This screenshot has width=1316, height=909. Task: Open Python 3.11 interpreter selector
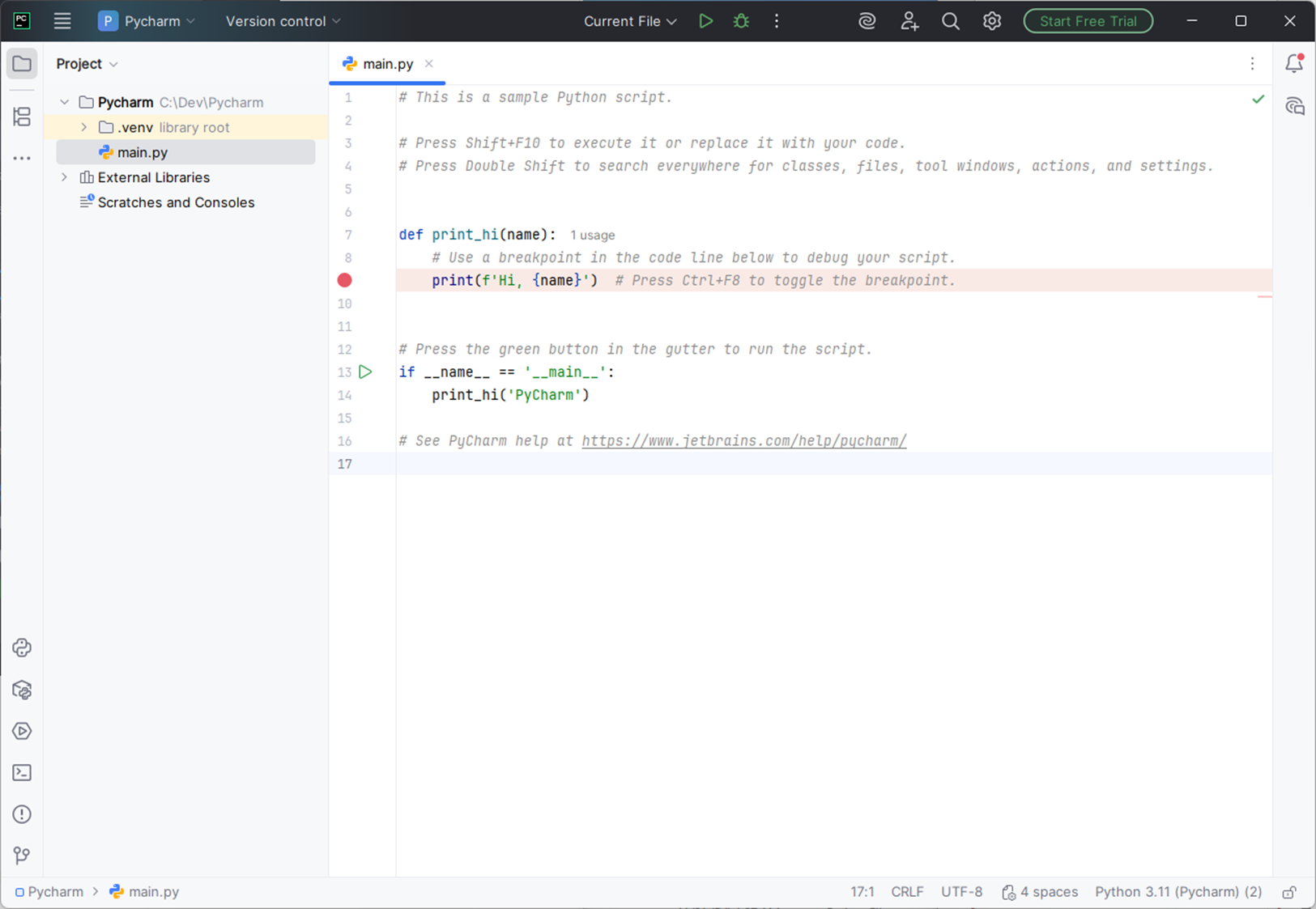pos(1178,892)
